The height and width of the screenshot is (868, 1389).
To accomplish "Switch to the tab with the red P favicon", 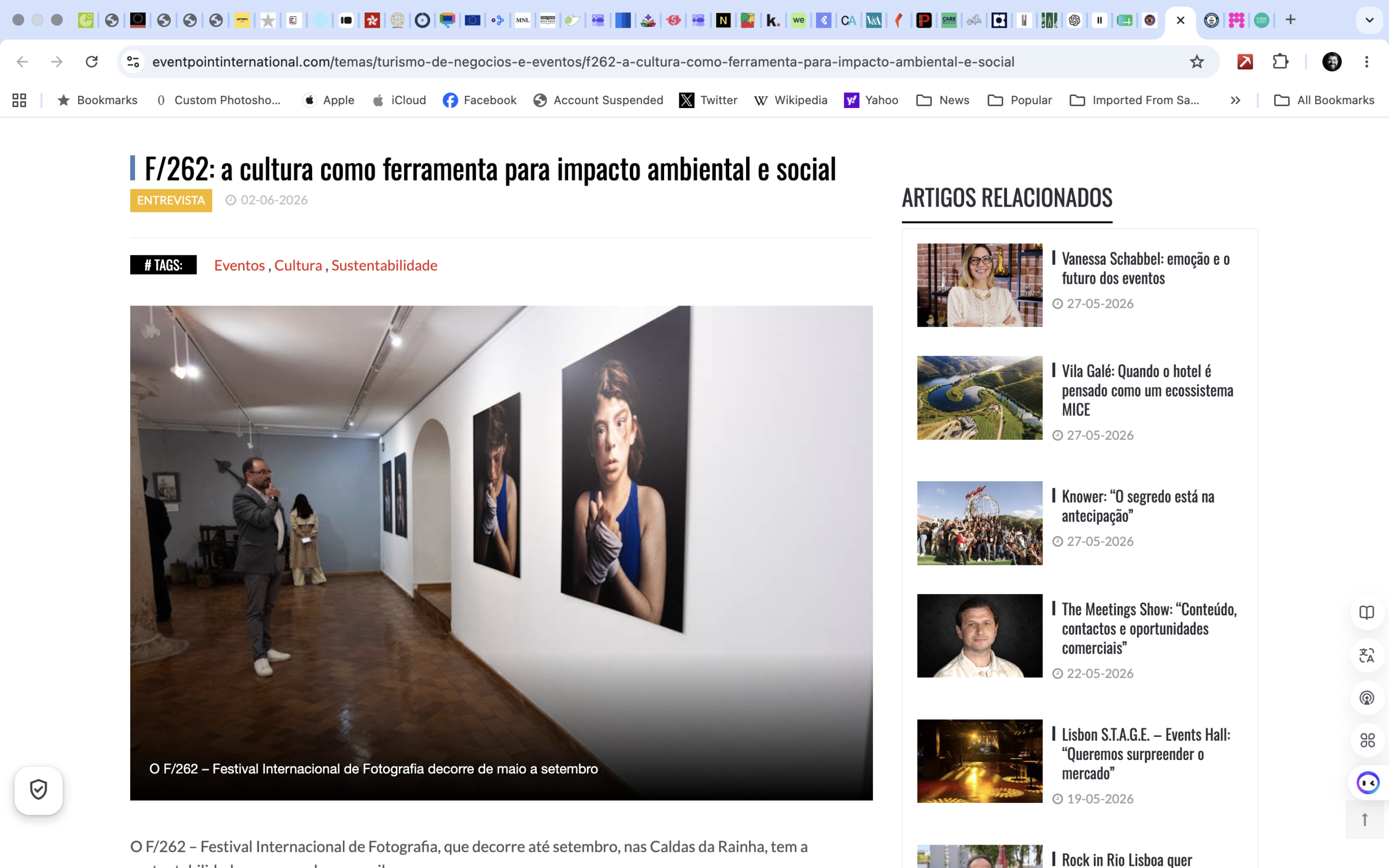I will (923, 21).
